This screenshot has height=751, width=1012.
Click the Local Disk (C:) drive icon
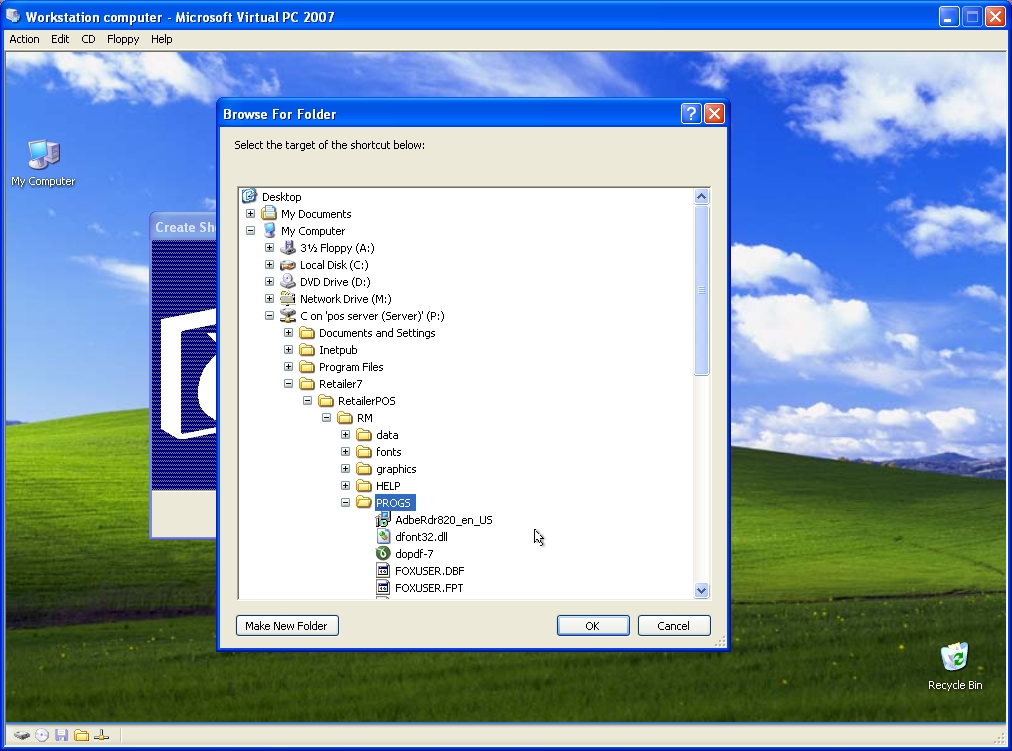[x=288, y=265]
